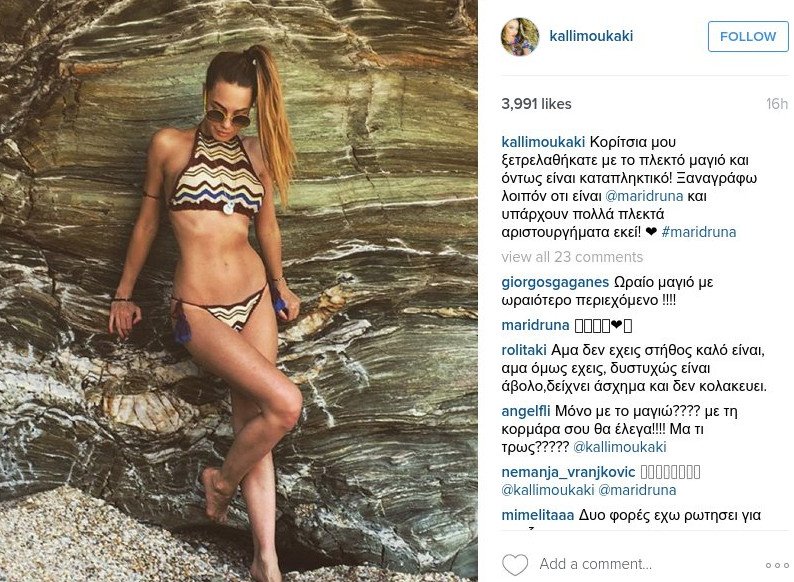Focus the Add a comment field
Viewport: 794px width, 582px height.
(596, 564)
